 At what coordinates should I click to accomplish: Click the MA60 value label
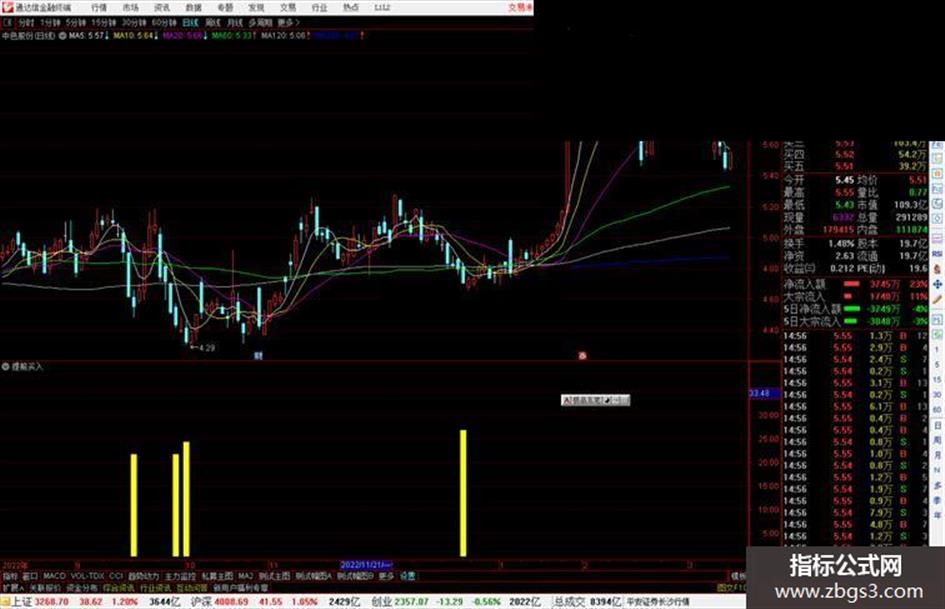[234, 36]
